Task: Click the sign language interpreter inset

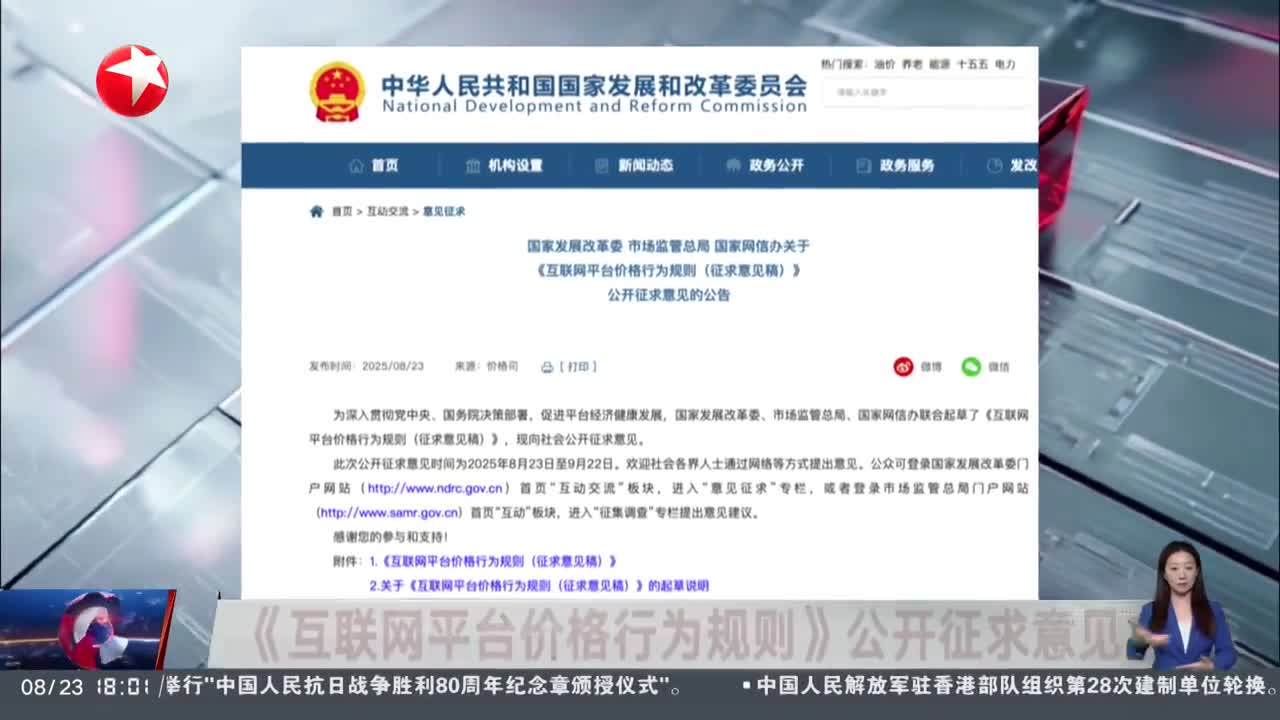Action: pos(1181,606)
